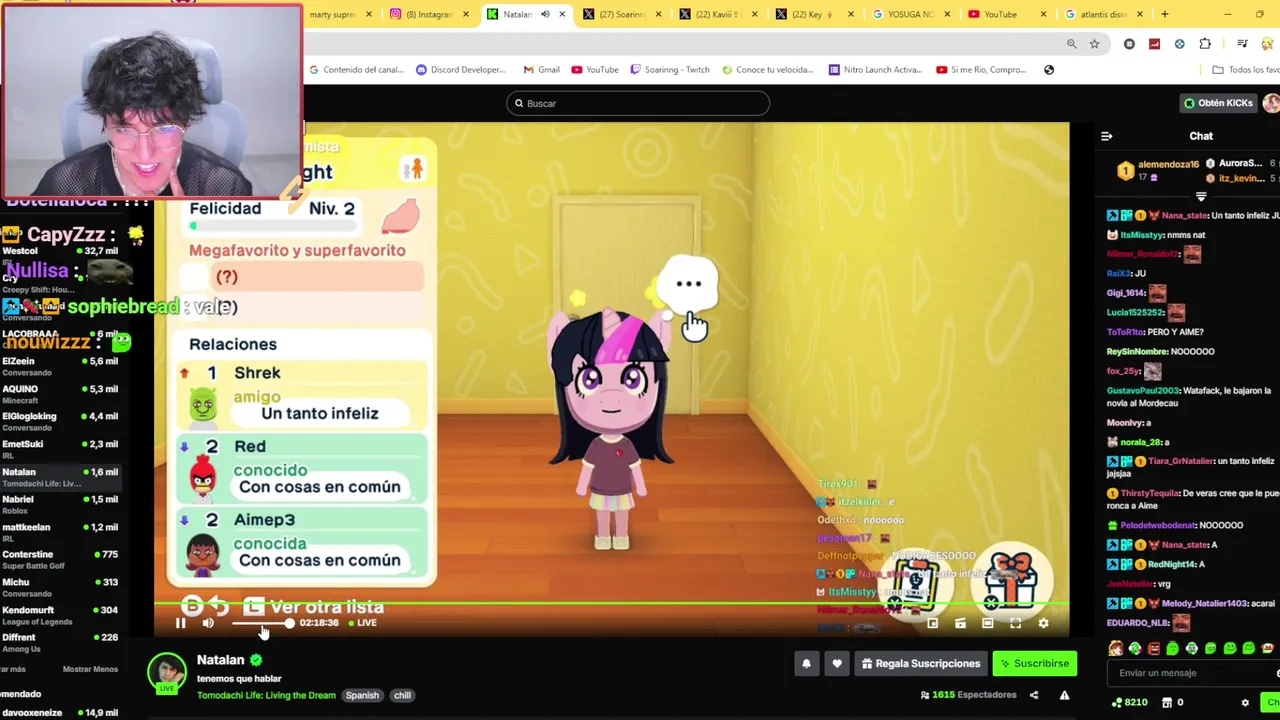The image size is (1280, 720).
Task: Open the Kick profile avatar menu
Action: [x=1271, y=103]
